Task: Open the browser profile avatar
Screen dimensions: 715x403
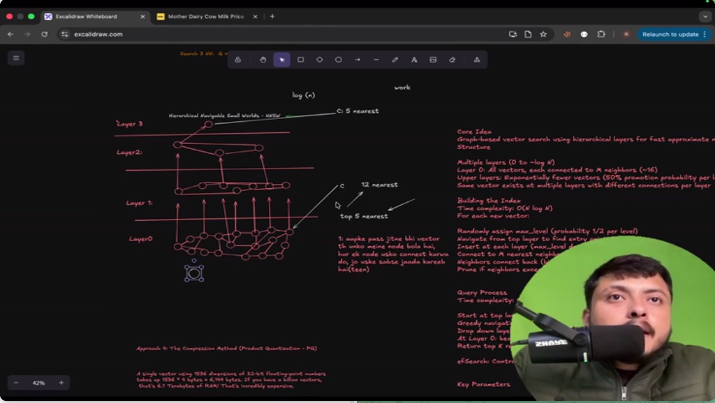Action: point(627,34)
